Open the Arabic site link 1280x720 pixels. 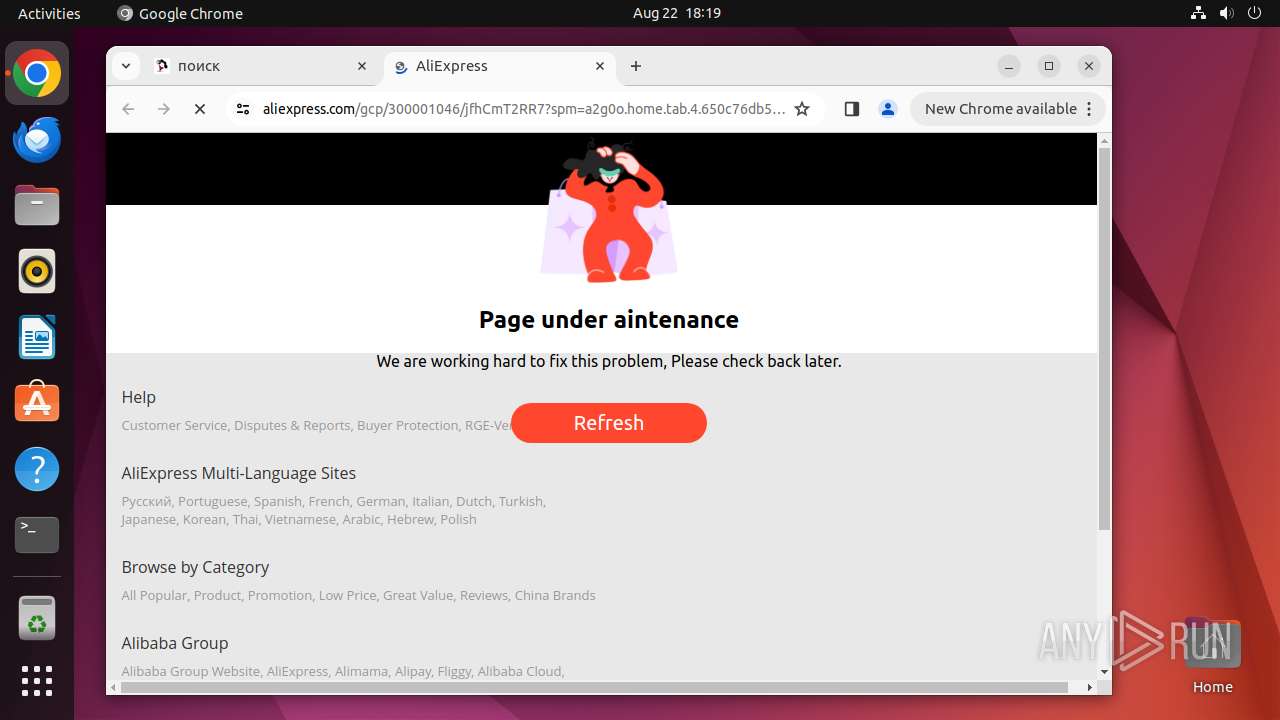pyautogui.click(x=361, y=519)
